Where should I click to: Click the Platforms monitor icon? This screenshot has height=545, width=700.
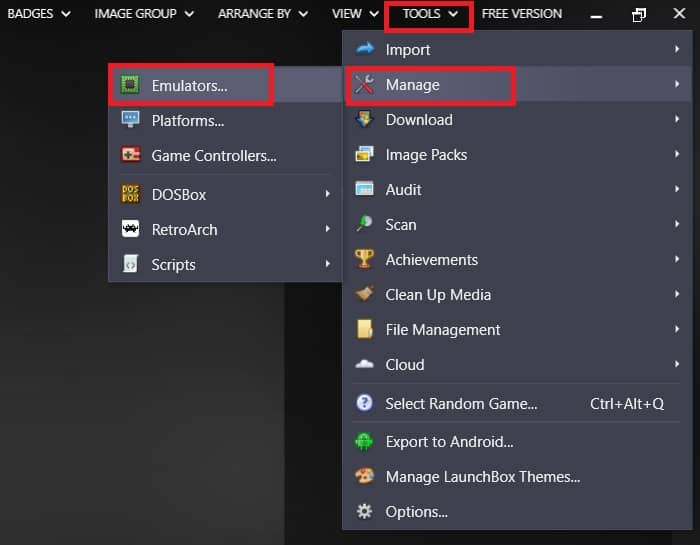click(130, 120)
